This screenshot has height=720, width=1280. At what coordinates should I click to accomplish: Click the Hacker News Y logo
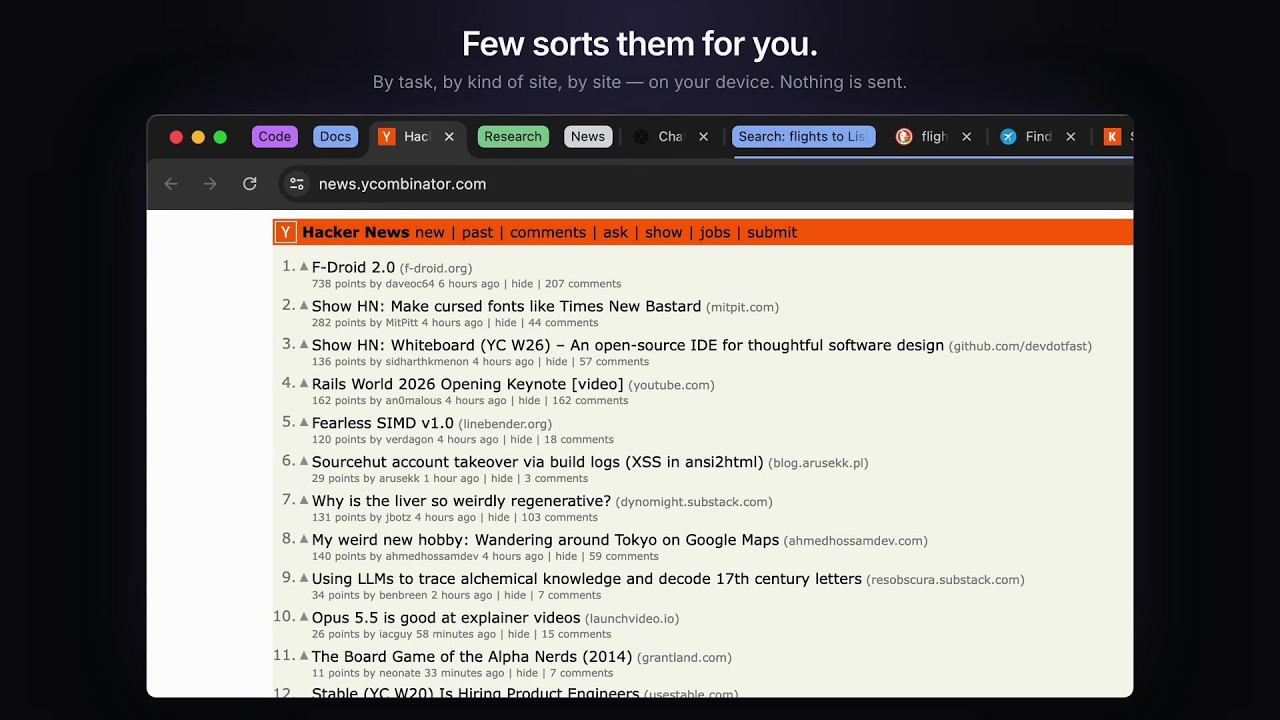click(x=286, y=233)
